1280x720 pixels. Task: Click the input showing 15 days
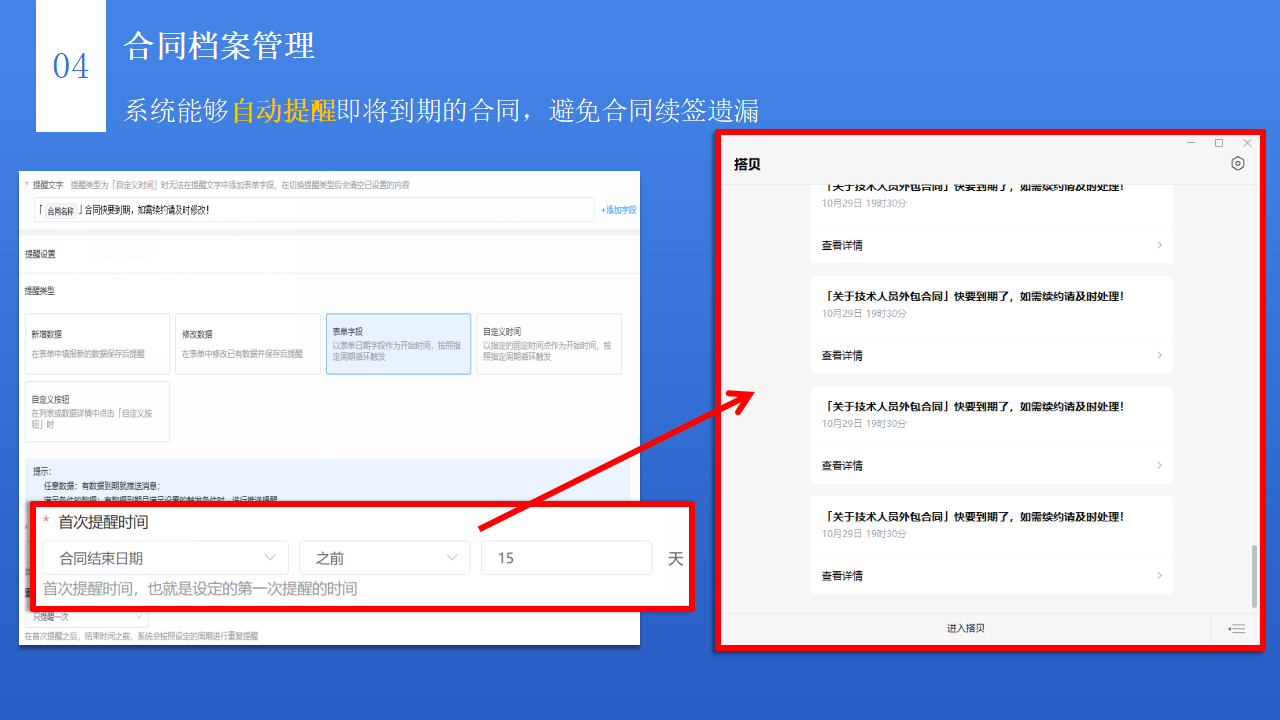(x=566, y=557)
